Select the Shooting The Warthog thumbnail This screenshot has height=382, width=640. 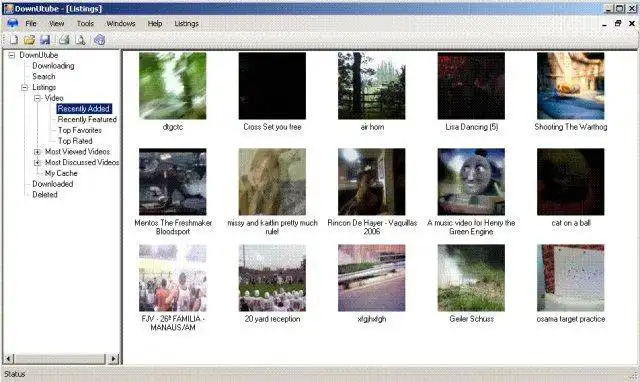click(571, 86)
